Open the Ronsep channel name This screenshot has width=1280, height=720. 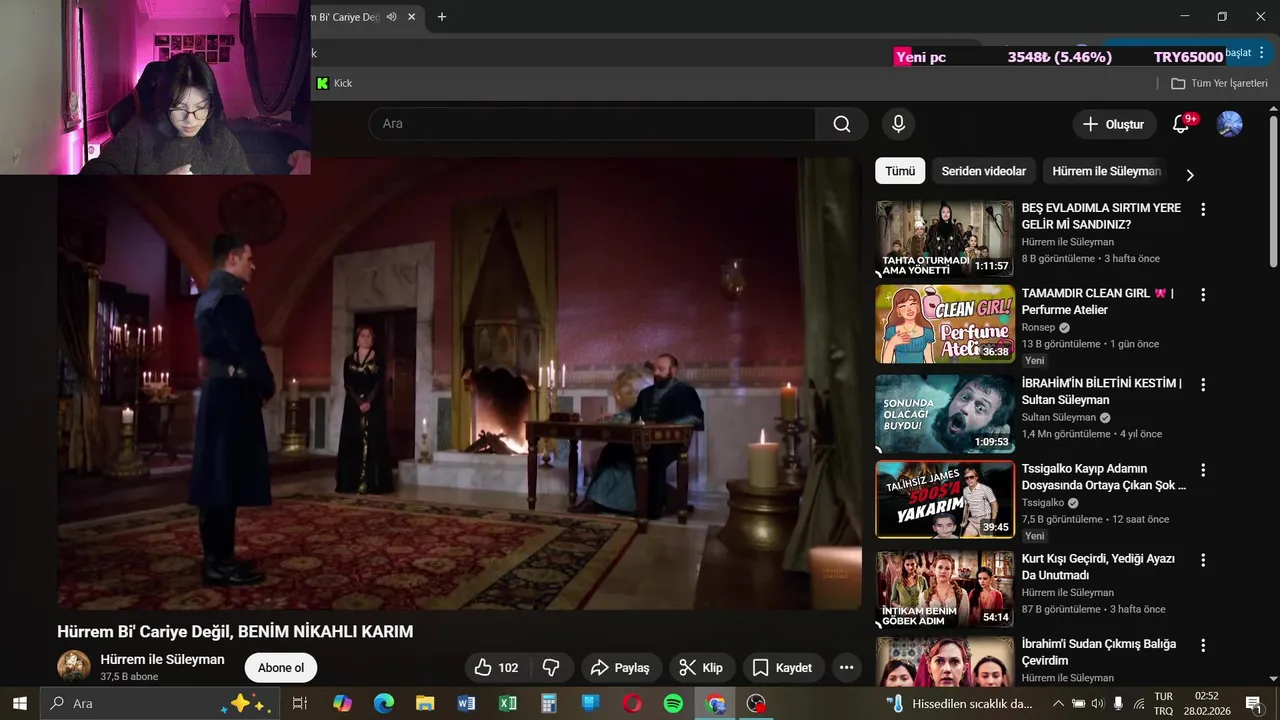(1039, 327)
